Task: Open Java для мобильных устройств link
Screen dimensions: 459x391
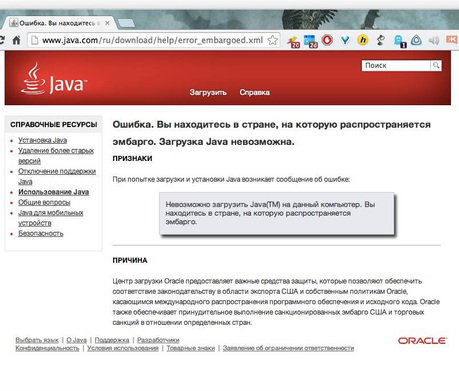Action: click(51, 218)
